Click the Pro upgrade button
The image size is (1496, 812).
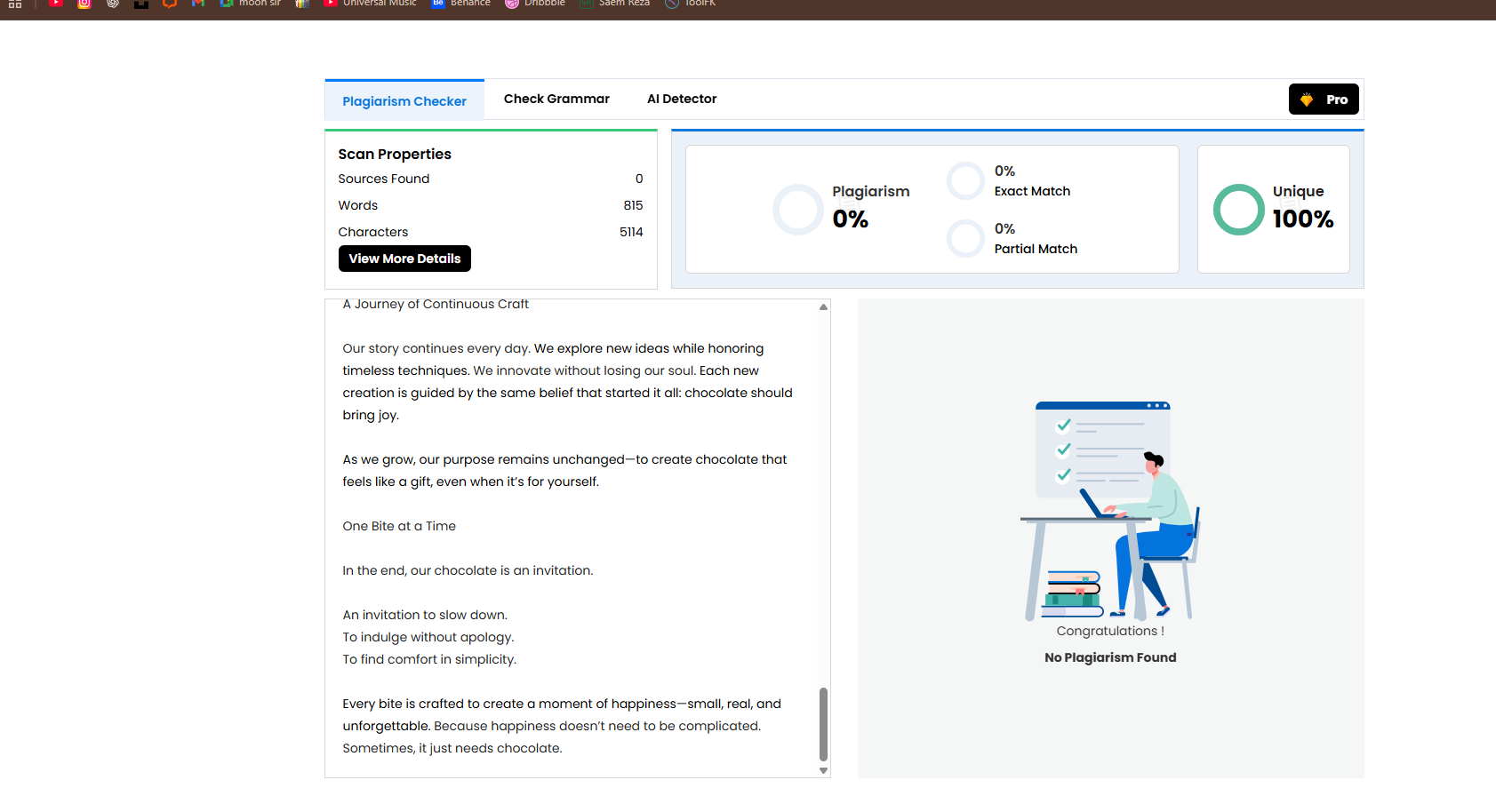[x=1324, y=99]
